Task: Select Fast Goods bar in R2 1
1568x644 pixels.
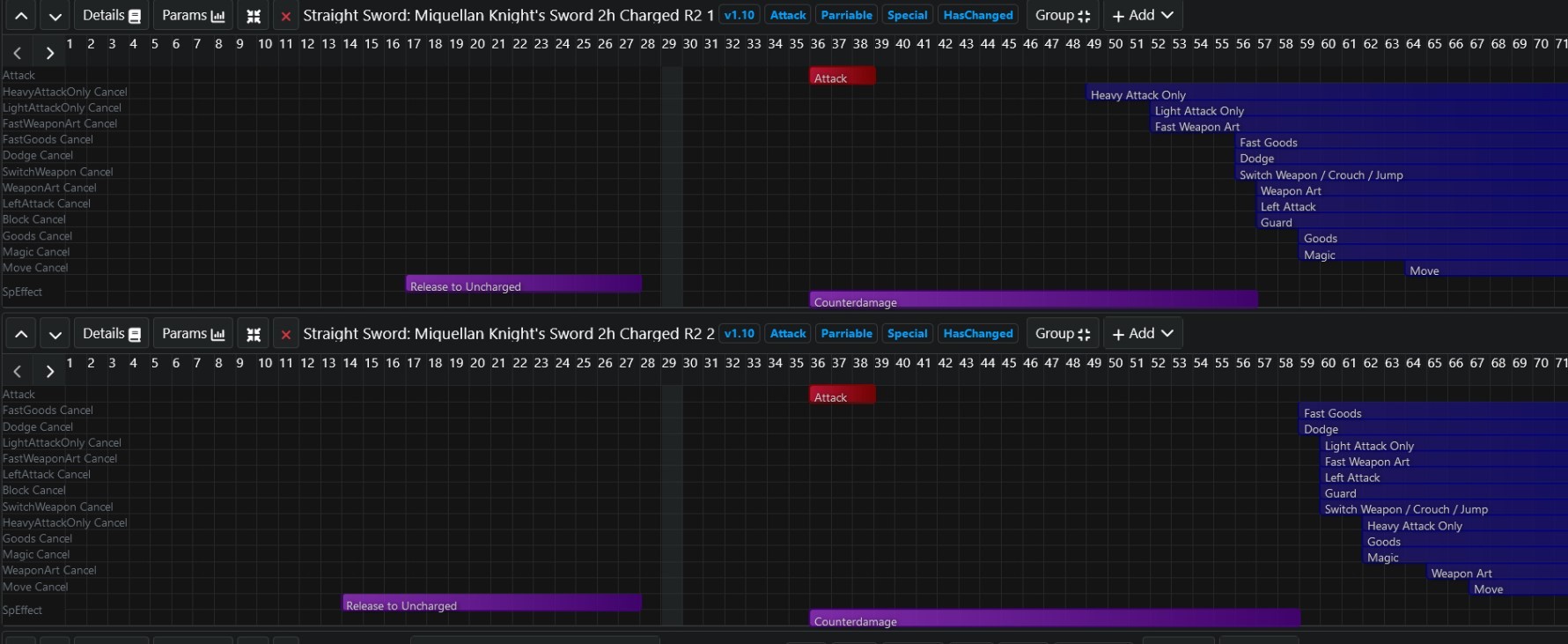Action: coord(1402,141)
